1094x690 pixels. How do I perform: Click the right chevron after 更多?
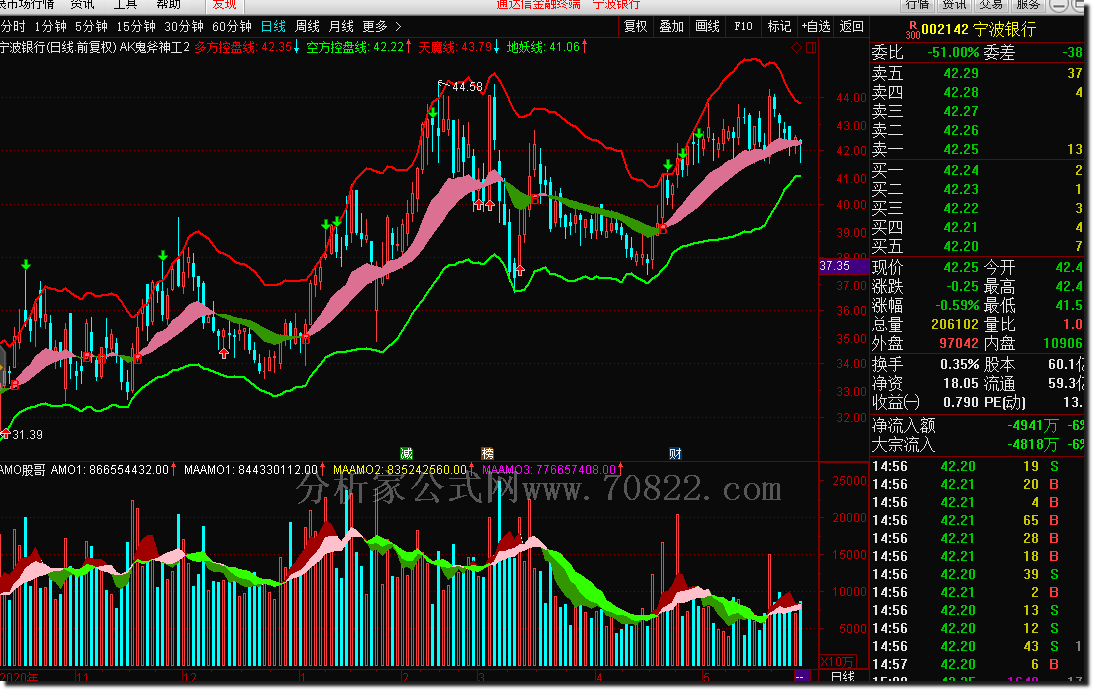[398, 27]
